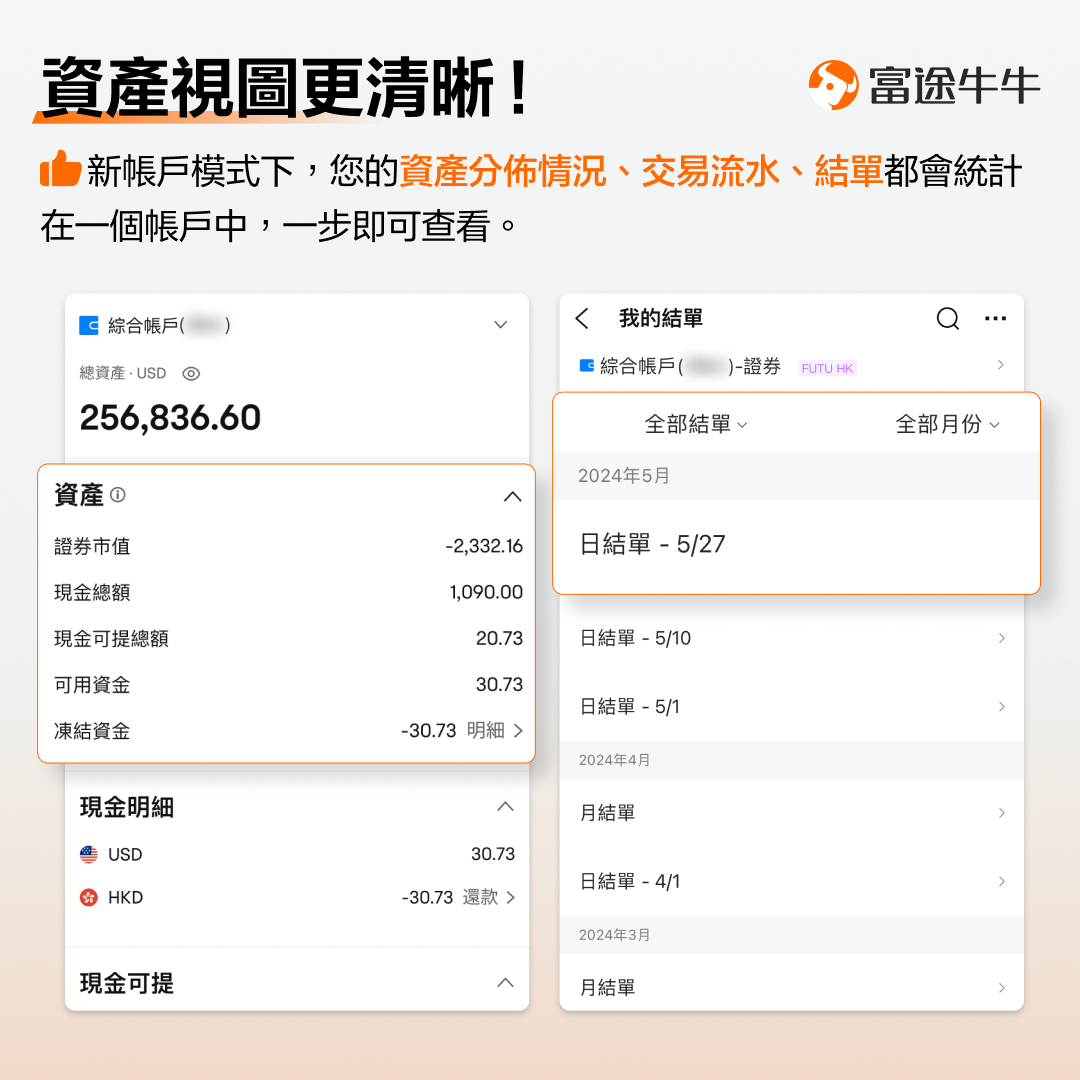Open 明細 details for frozen funds

(x=495, y=731)
